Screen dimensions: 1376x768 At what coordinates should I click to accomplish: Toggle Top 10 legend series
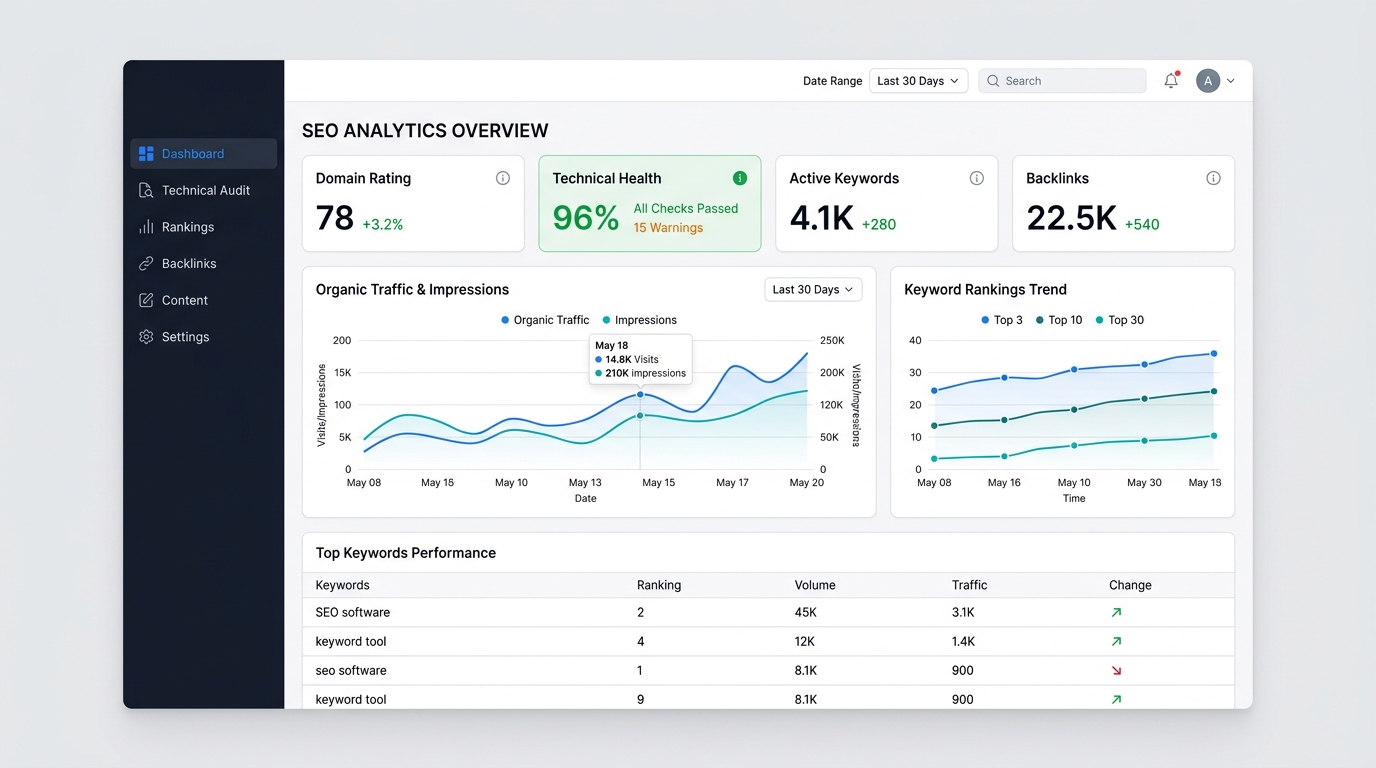1059,320
